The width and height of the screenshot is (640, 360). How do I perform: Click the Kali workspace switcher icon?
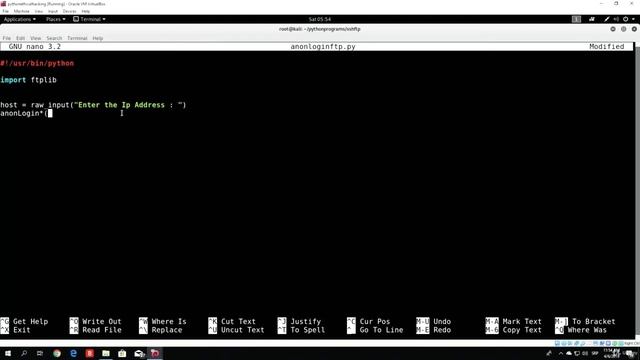[576, 19]
